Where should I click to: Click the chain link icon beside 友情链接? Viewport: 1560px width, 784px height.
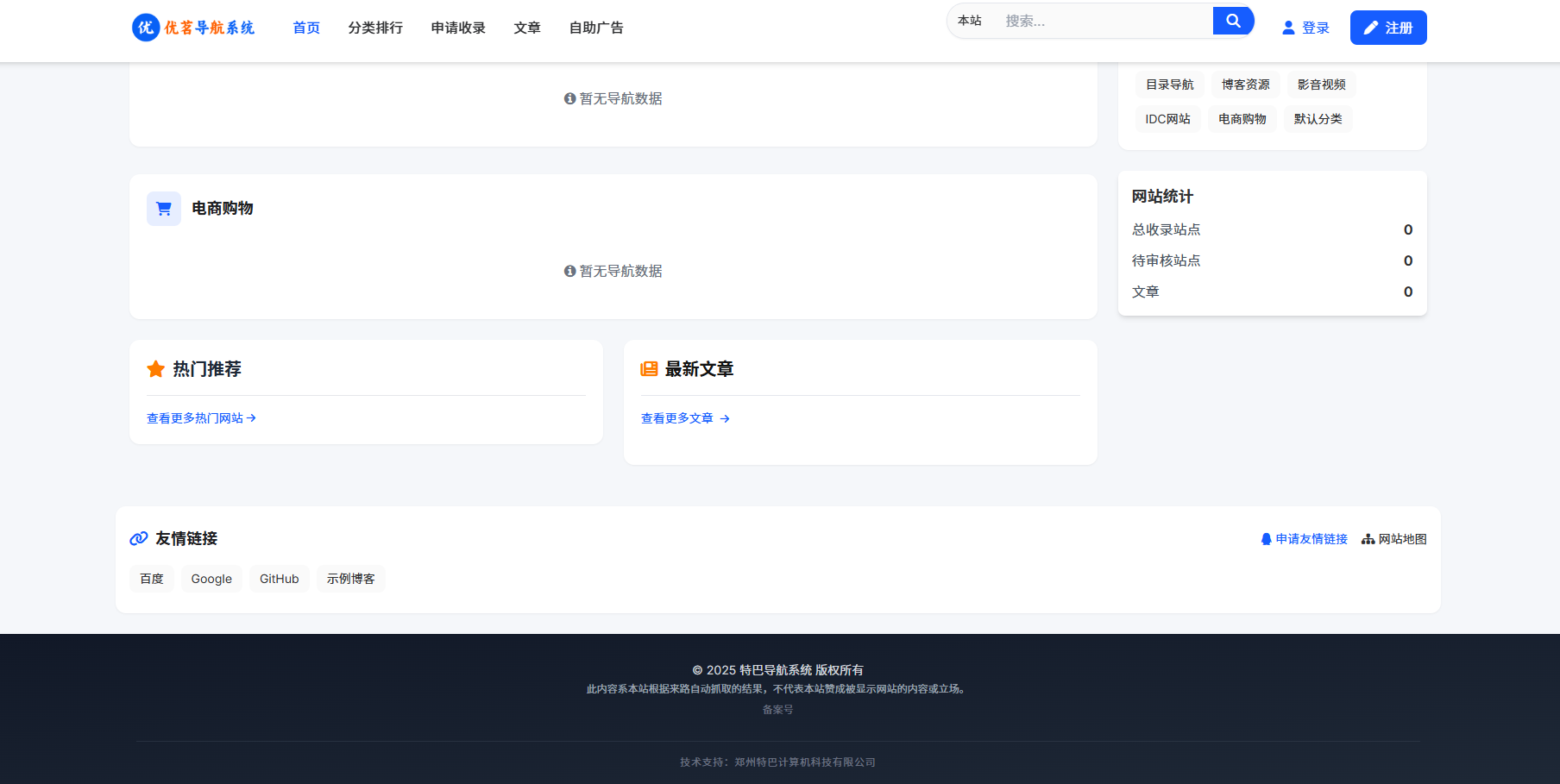139,539
